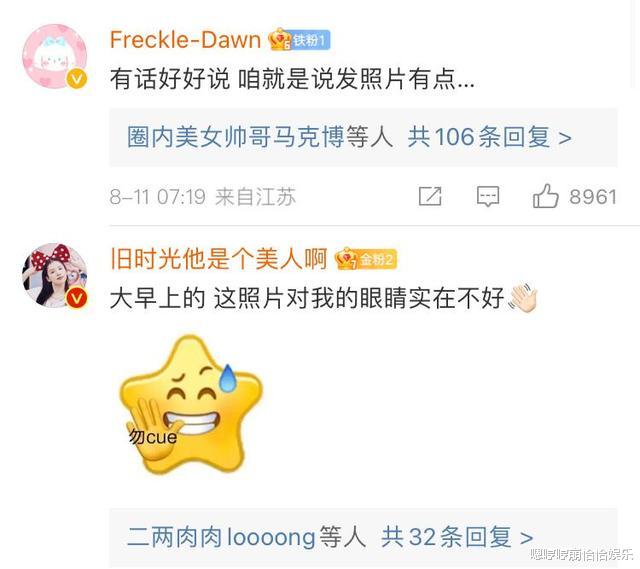The width and height of the screenshot is (640, 569).
Task: Open Freckle-Dawn's profile avatar
Action: click(55, 56)
